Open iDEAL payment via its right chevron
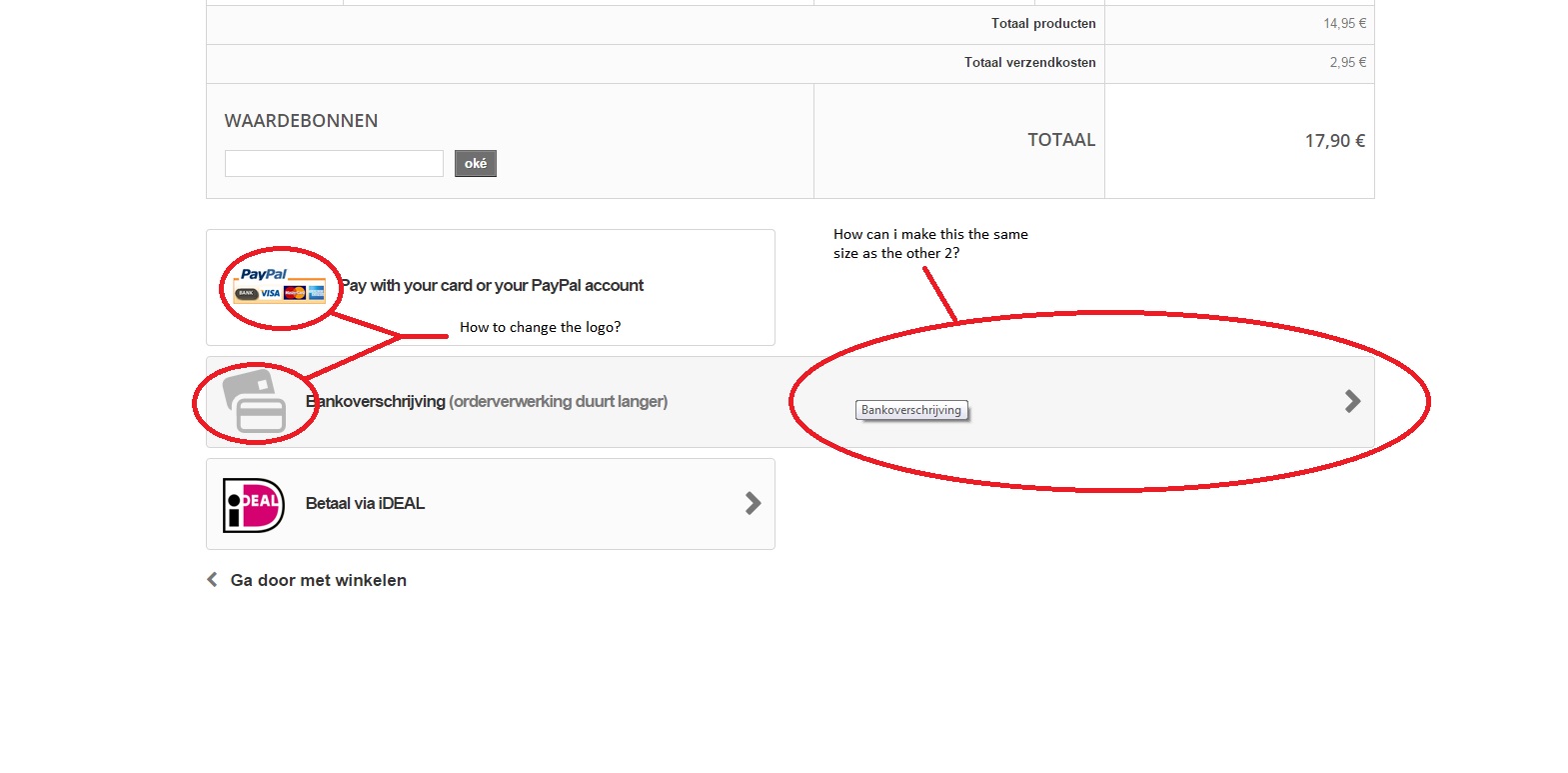1568x773 pixels. 754,503
